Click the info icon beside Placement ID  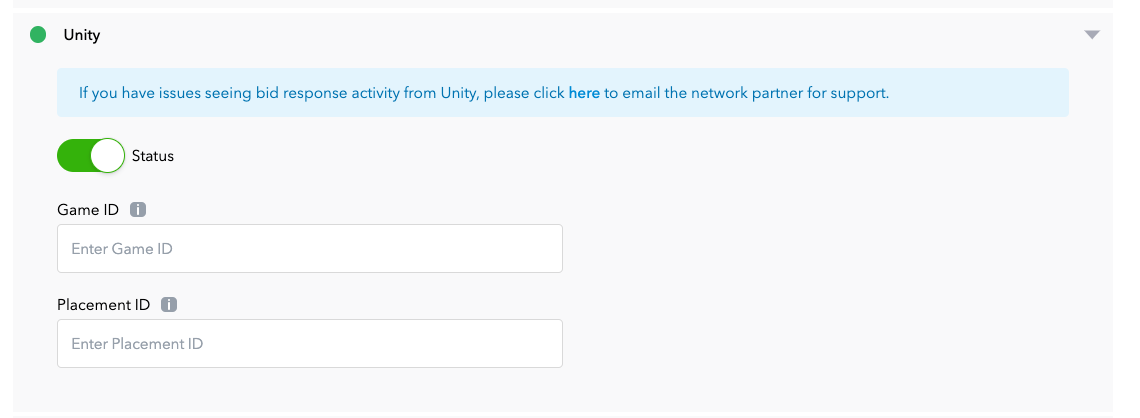(169, 305)
